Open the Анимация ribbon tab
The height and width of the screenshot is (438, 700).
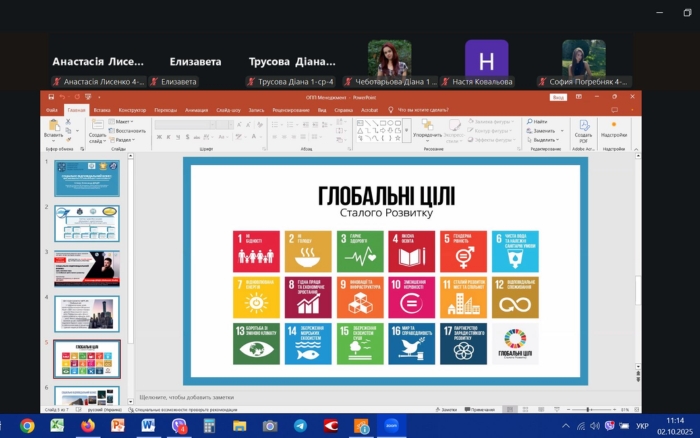point(196,109)
